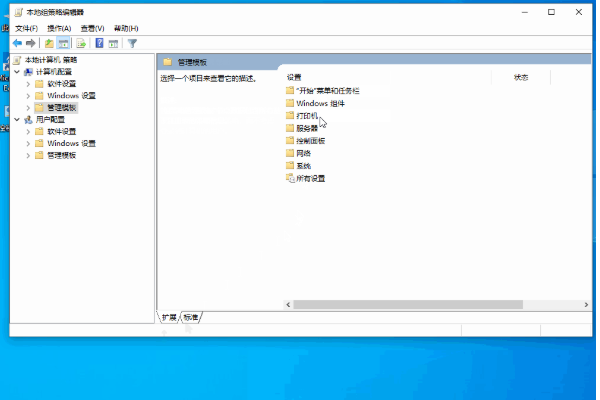This screenshot has width=600, height=400.
Task: Select 管理模板 under 计算机配置
Action: (x=62, y=108)
